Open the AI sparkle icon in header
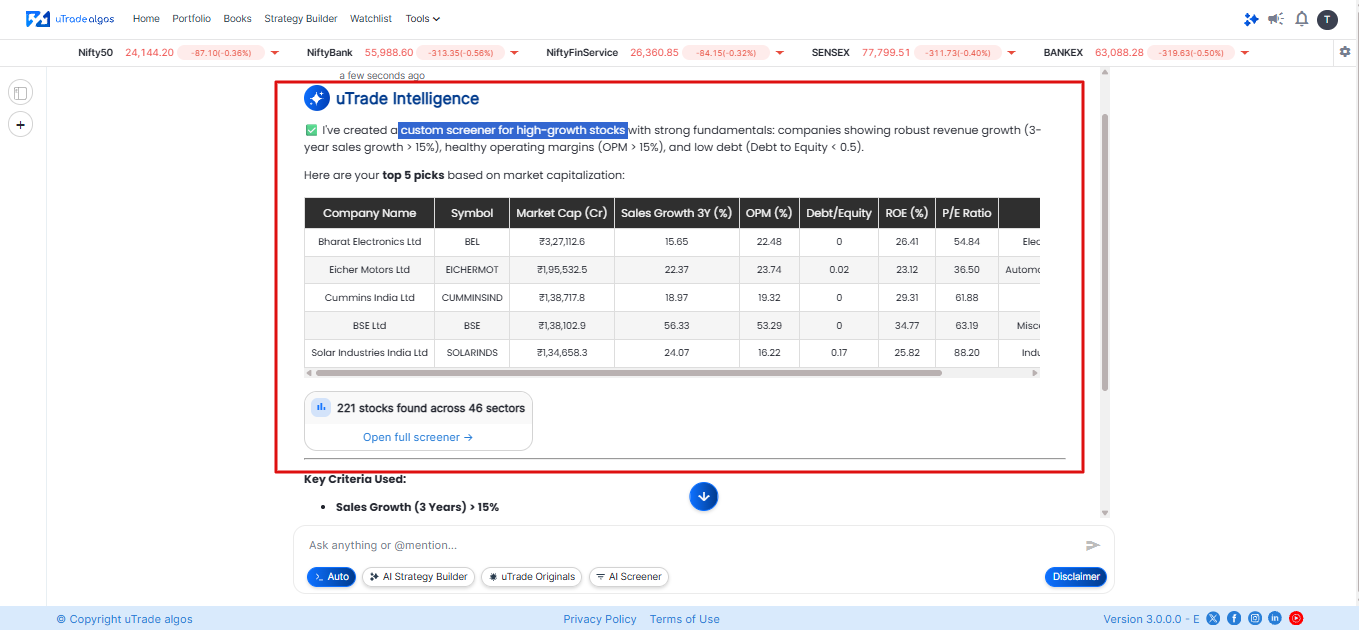This screenshot has width=1359, height=630. point(1251,19)
